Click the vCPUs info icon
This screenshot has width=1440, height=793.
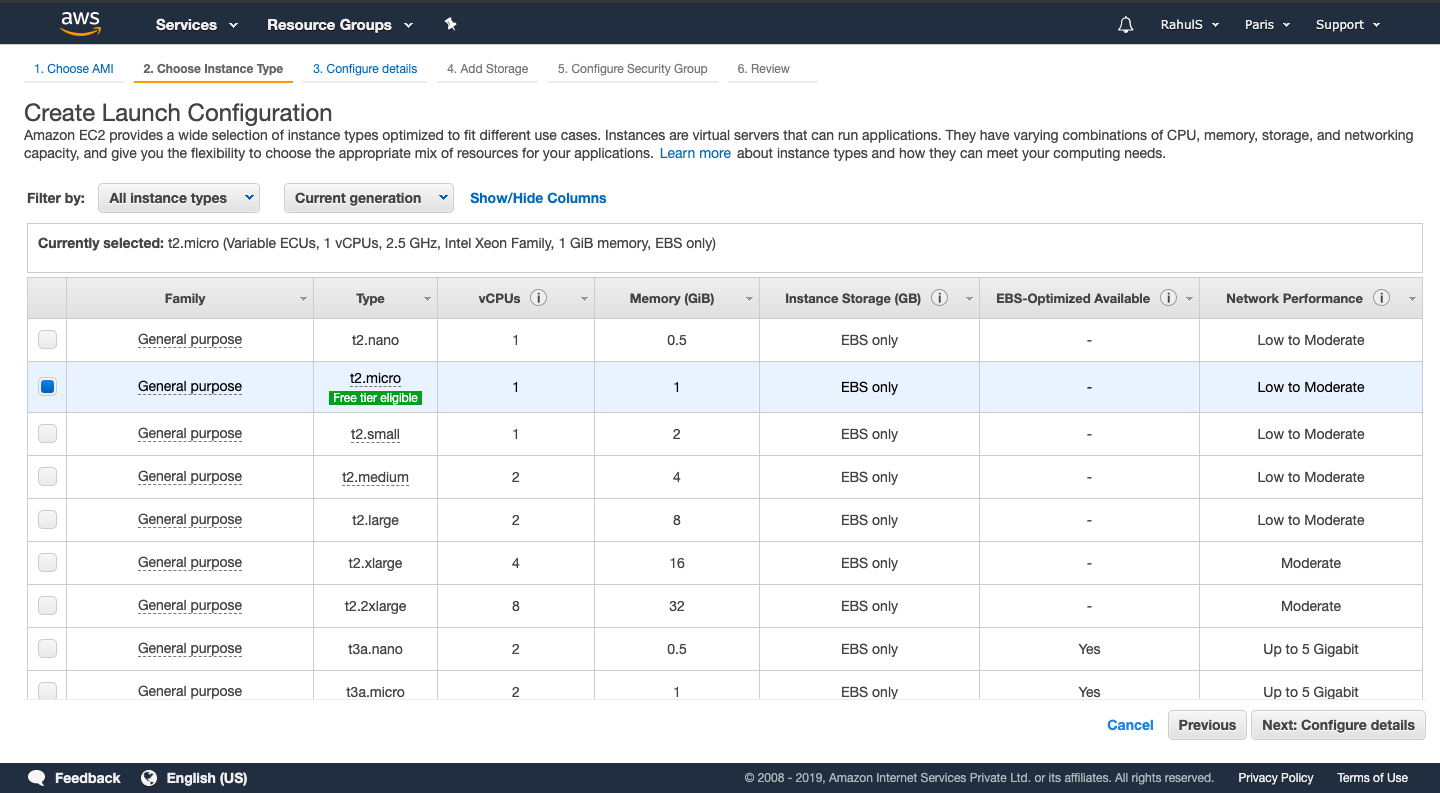click(x=538, y=297)
